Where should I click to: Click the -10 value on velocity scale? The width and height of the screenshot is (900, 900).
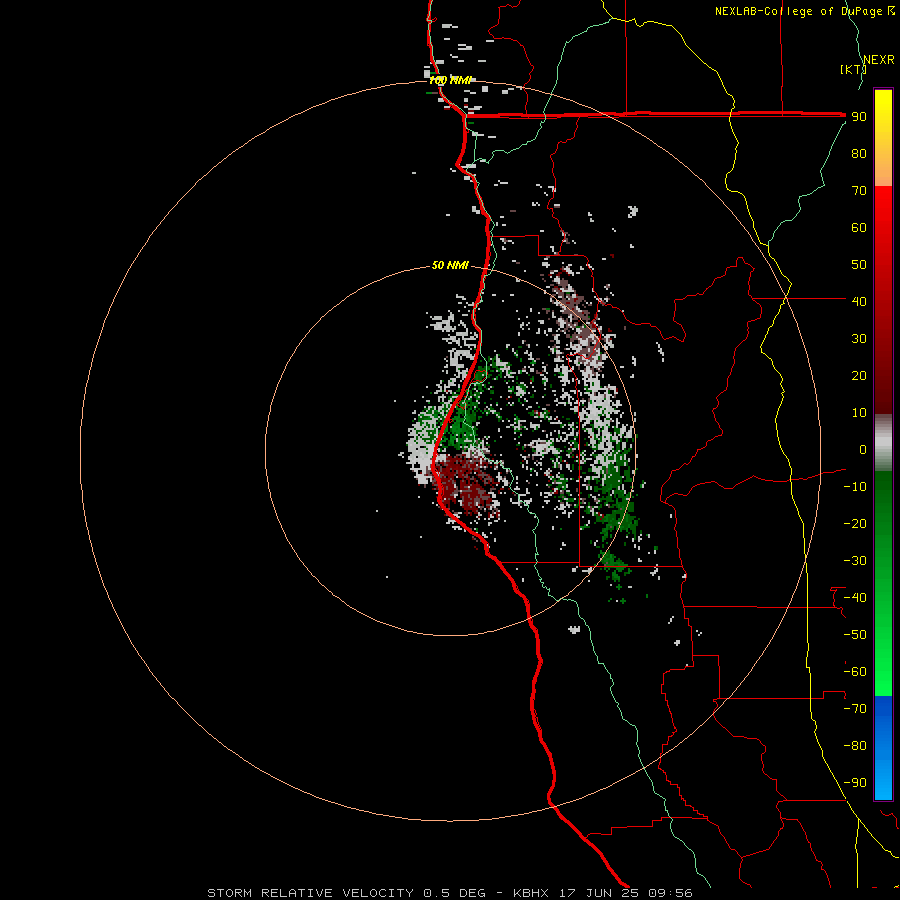click(855, 487)
